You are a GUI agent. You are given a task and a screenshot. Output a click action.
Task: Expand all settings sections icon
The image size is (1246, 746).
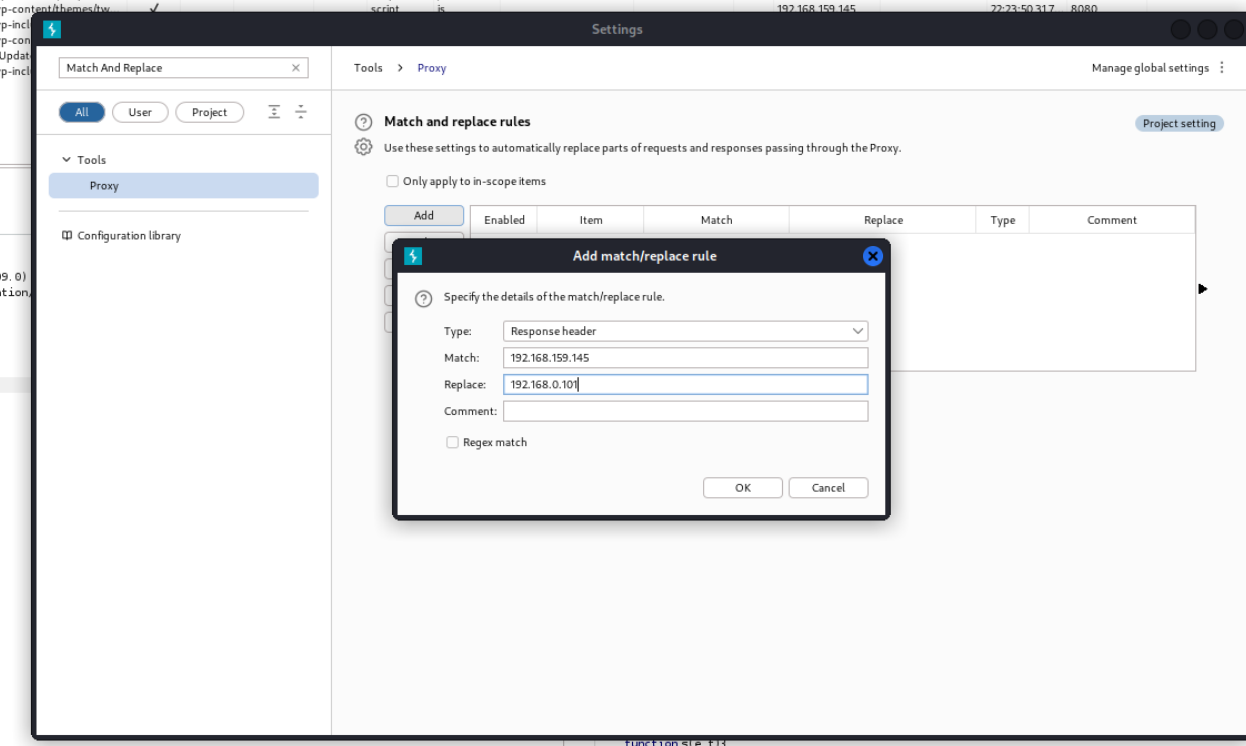[x=274, y=112]
